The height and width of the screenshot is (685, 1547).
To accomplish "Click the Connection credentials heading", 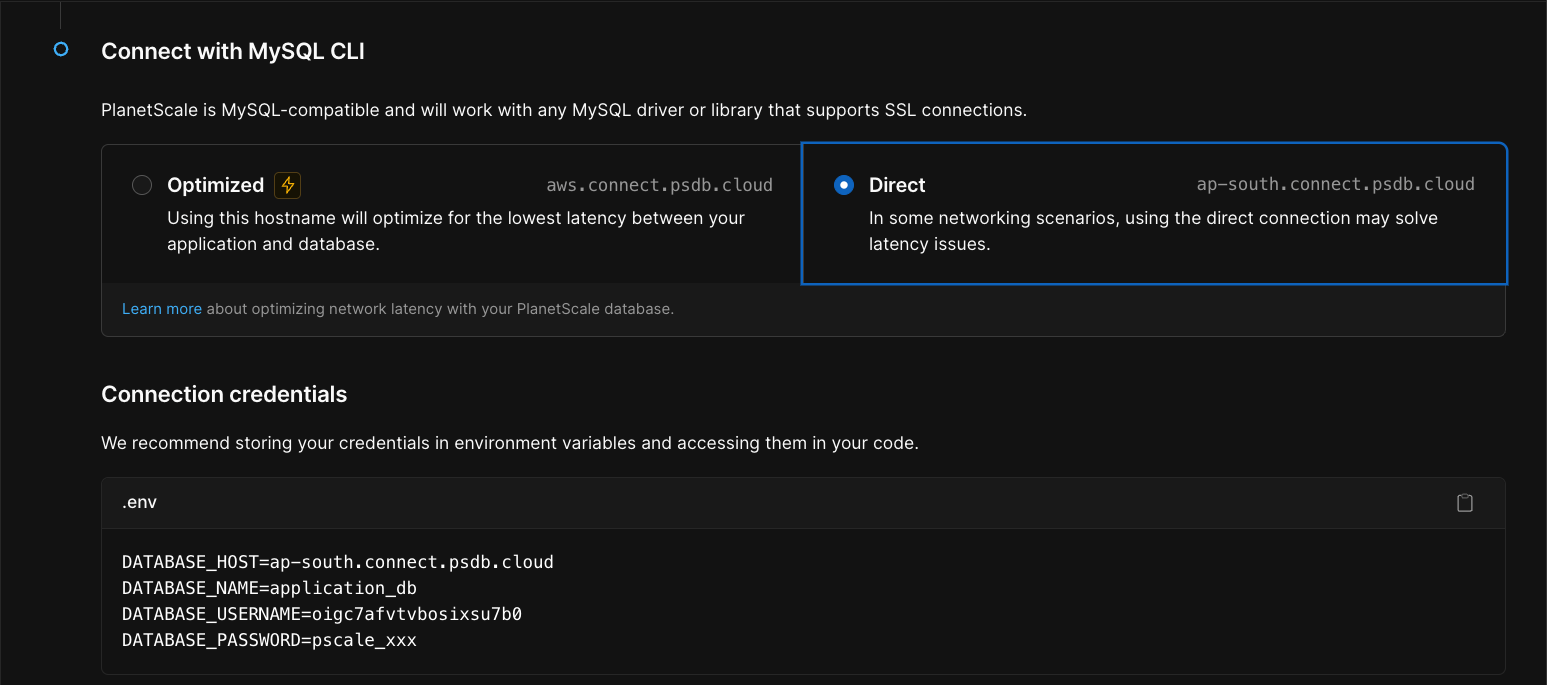I will point(224,394).
